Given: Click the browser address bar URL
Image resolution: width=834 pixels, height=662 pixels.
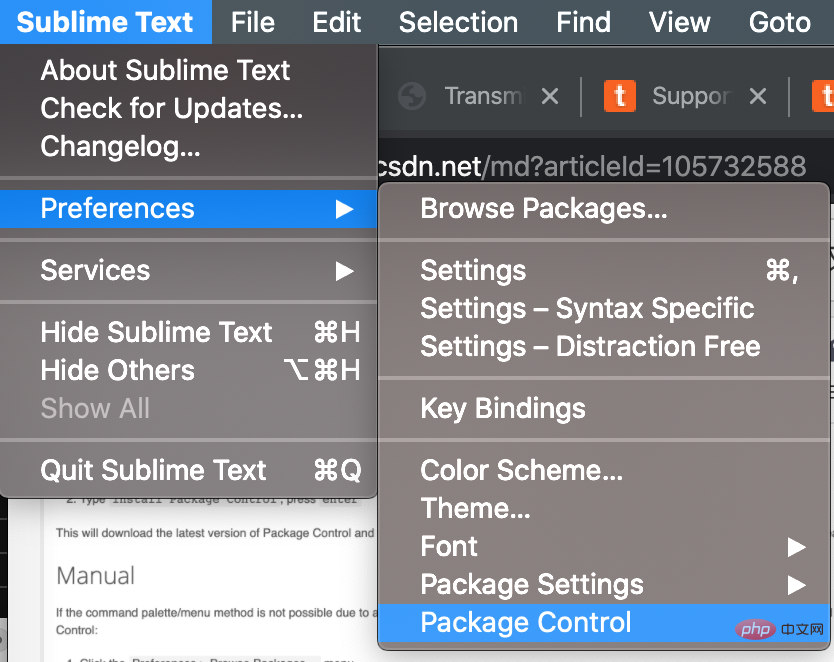Looking at the screenshot, I should pyautogui.click(x=592, y=166).
